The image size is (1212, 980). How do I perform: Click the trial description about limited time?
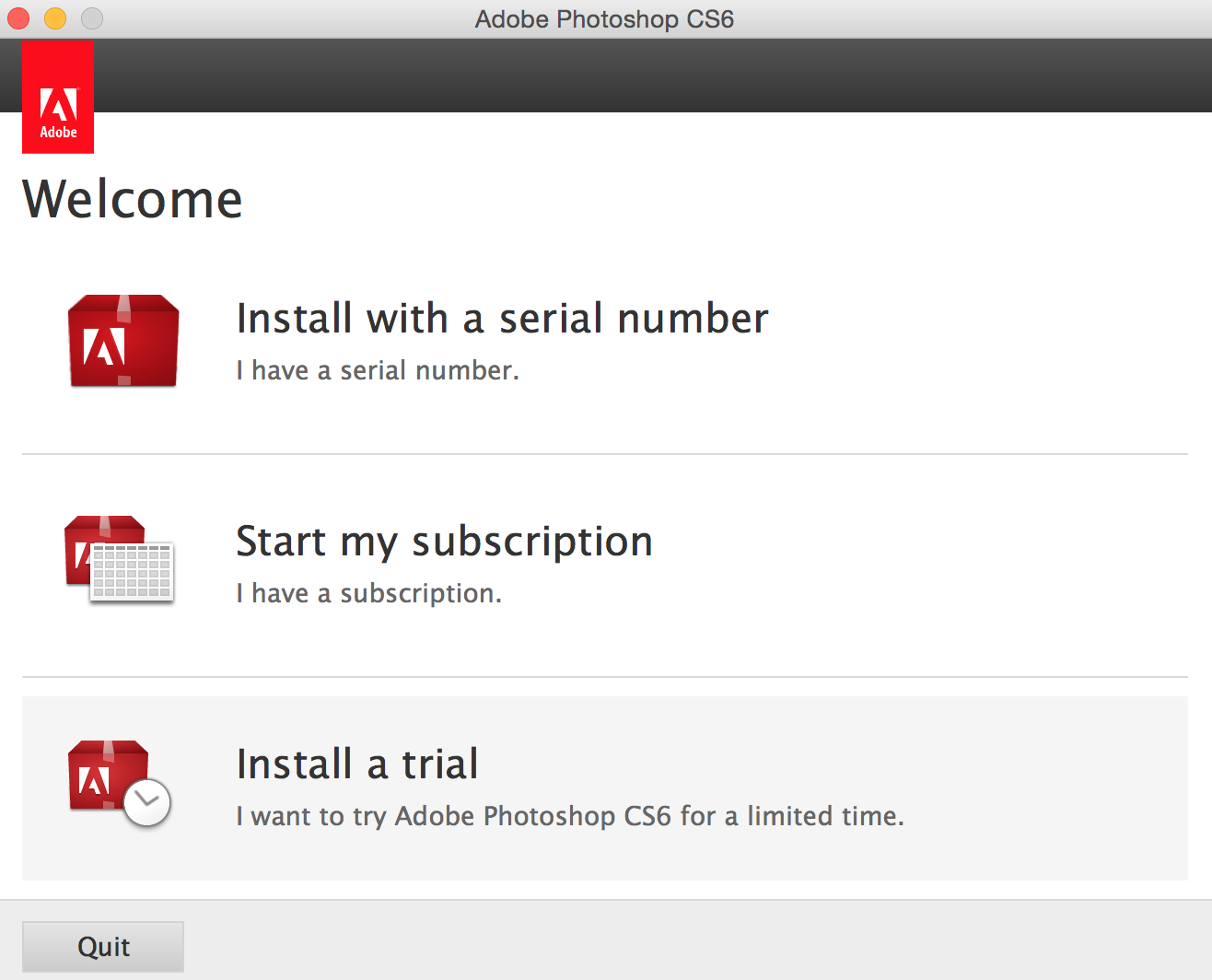coord(570,816)
